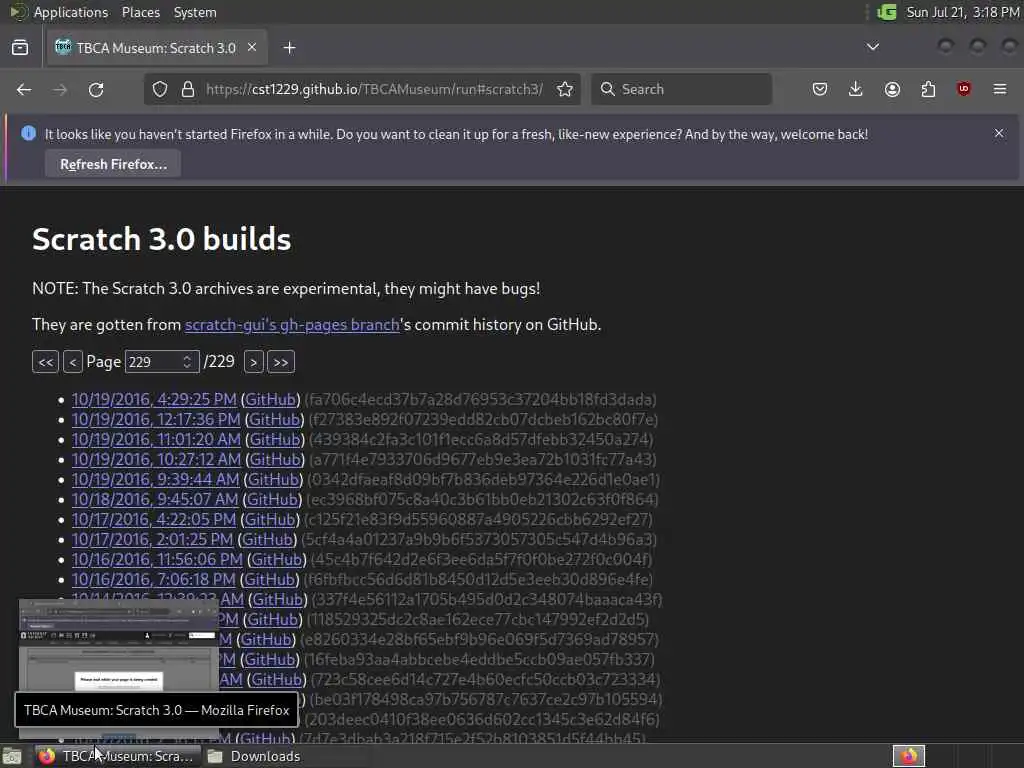Image resolution: width=1024 pixels, height=768 pixels.
Task: Click the show desktop icon in bottom panel
Action: [12, 756]
